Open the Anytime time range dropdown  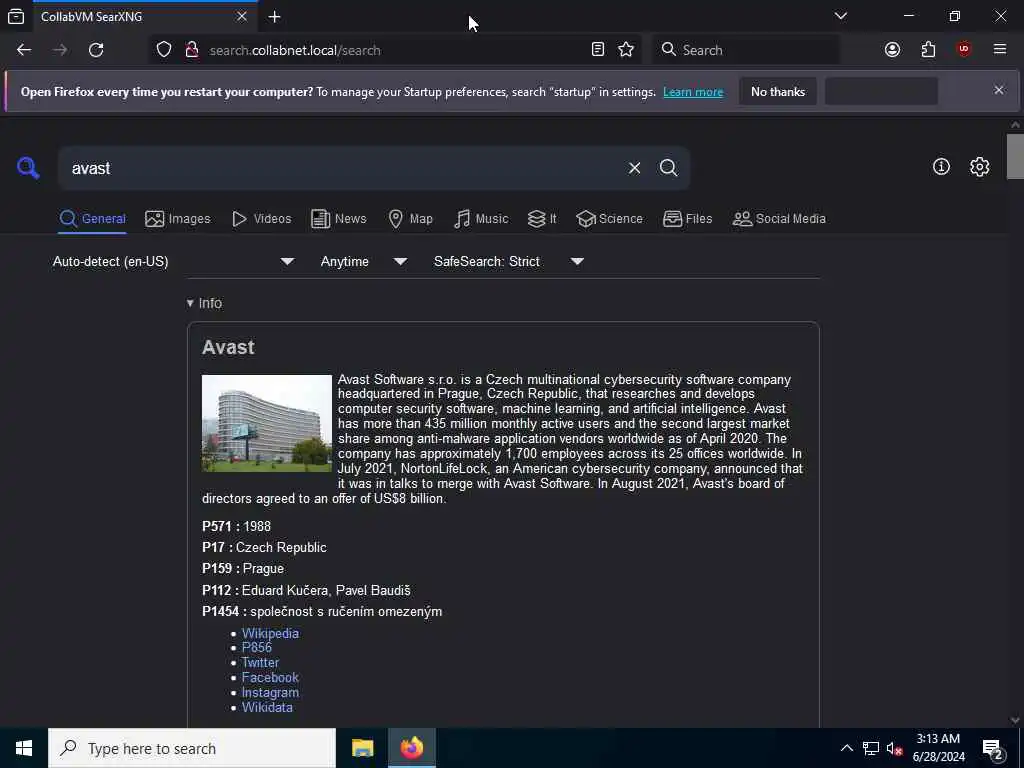click(364, 261)
